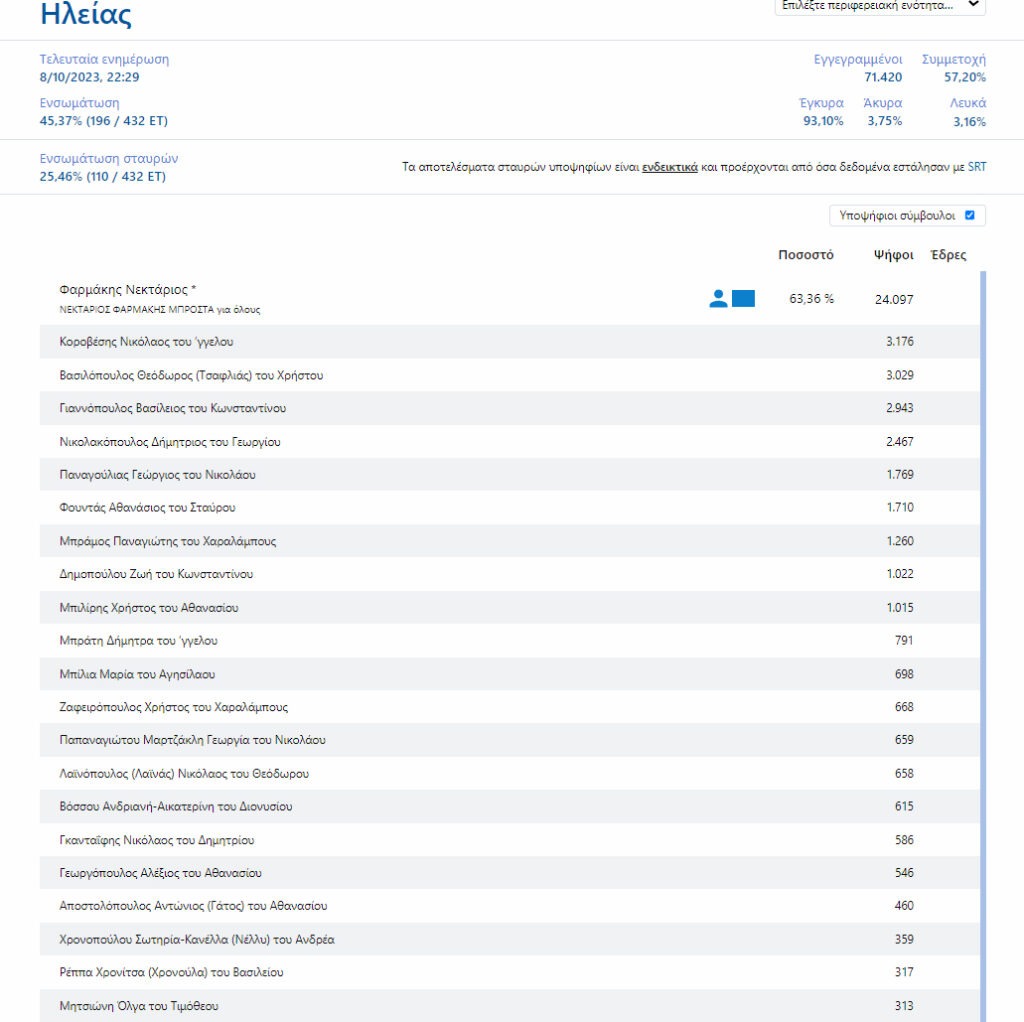
Task: Click the 3,16% blank ballots value
Action: tap(969, 121)
